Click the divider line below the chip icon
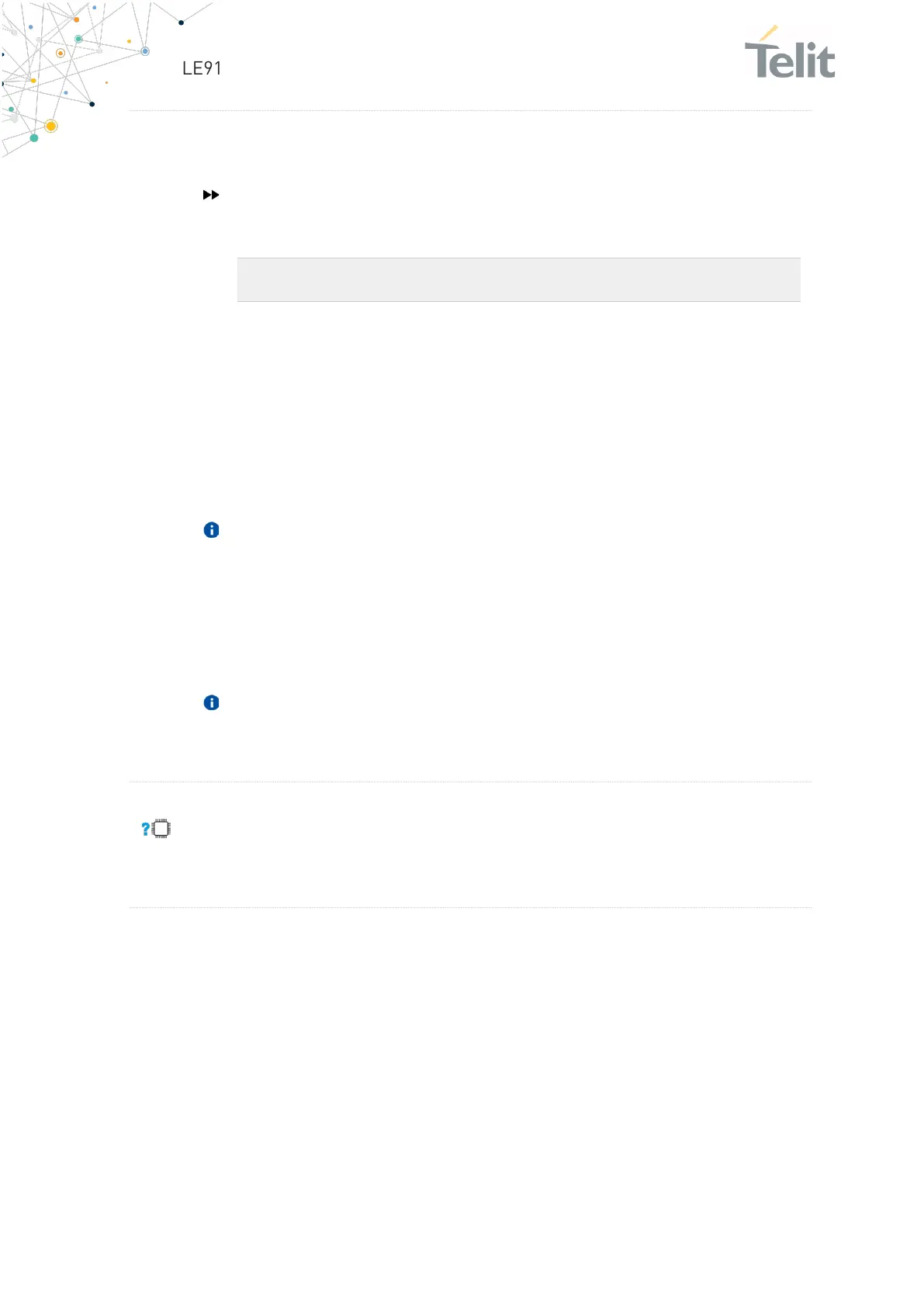This screenshot has width=924, height=1307. tap(470, 907)
